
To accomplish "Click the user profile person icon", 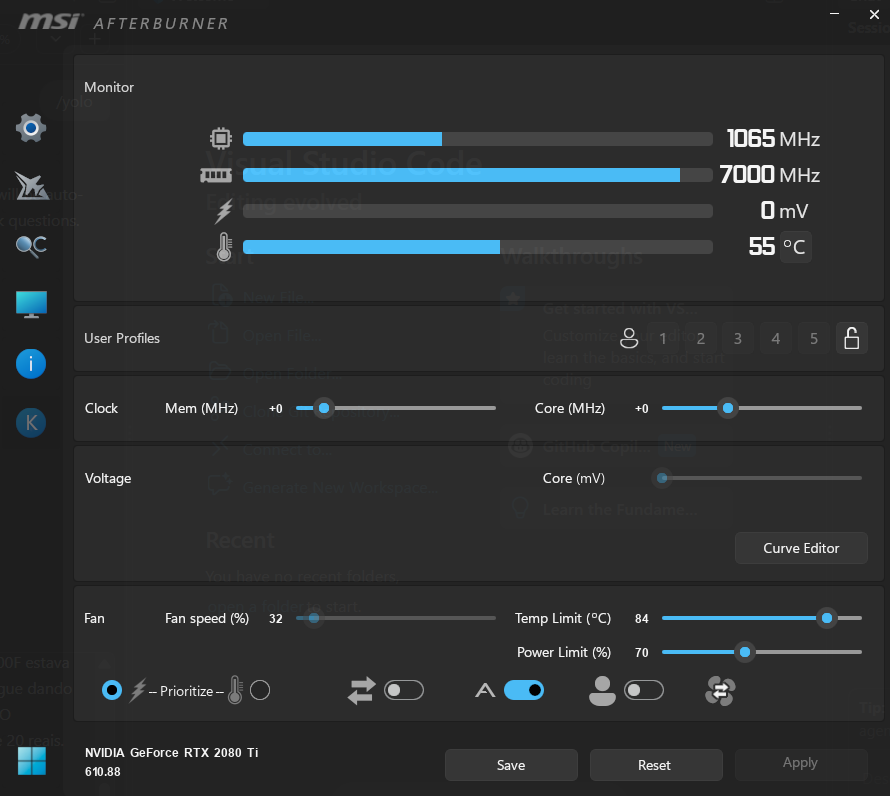I will [628, 338].
